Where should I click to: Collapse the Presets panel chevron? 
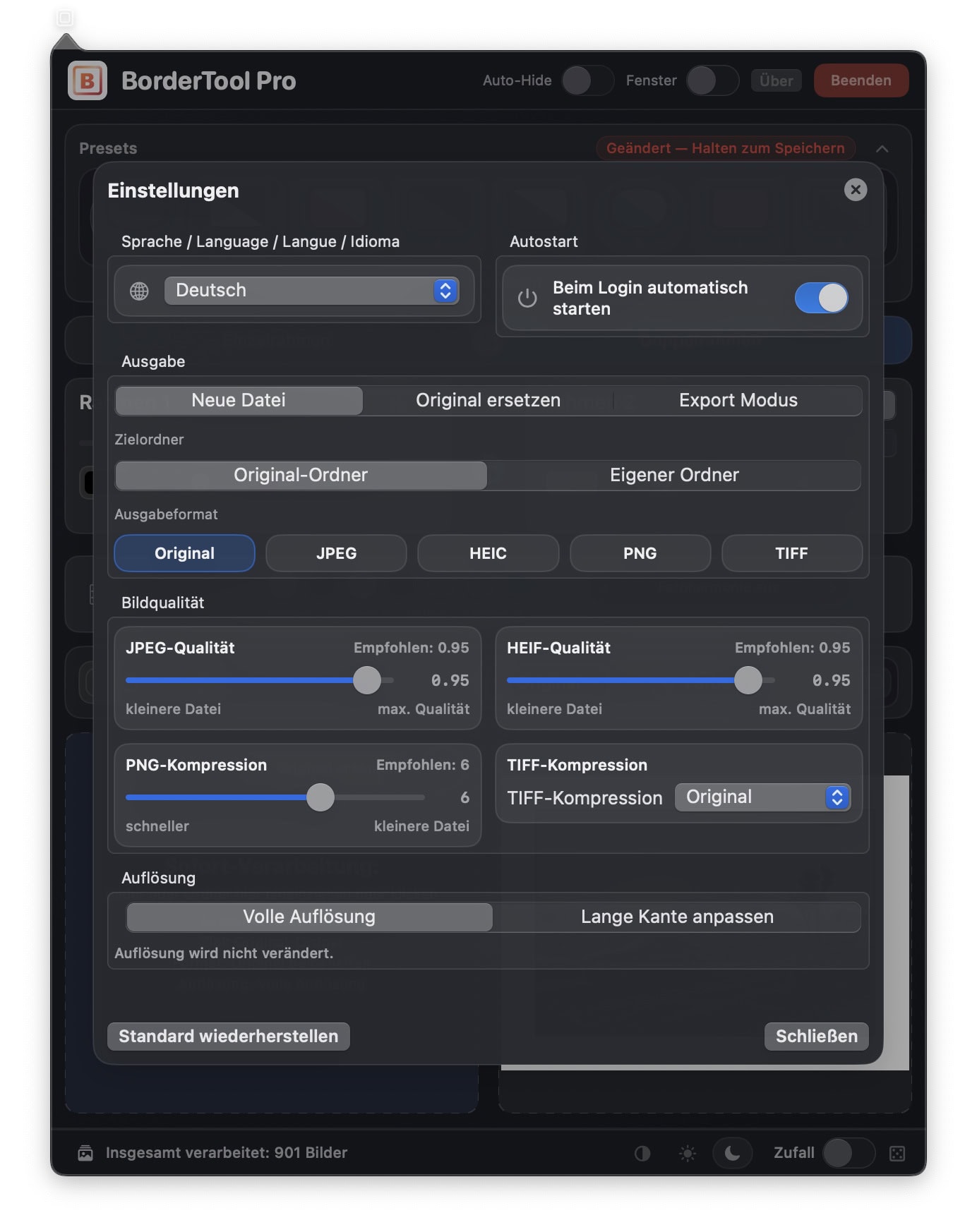pos(882,148)
